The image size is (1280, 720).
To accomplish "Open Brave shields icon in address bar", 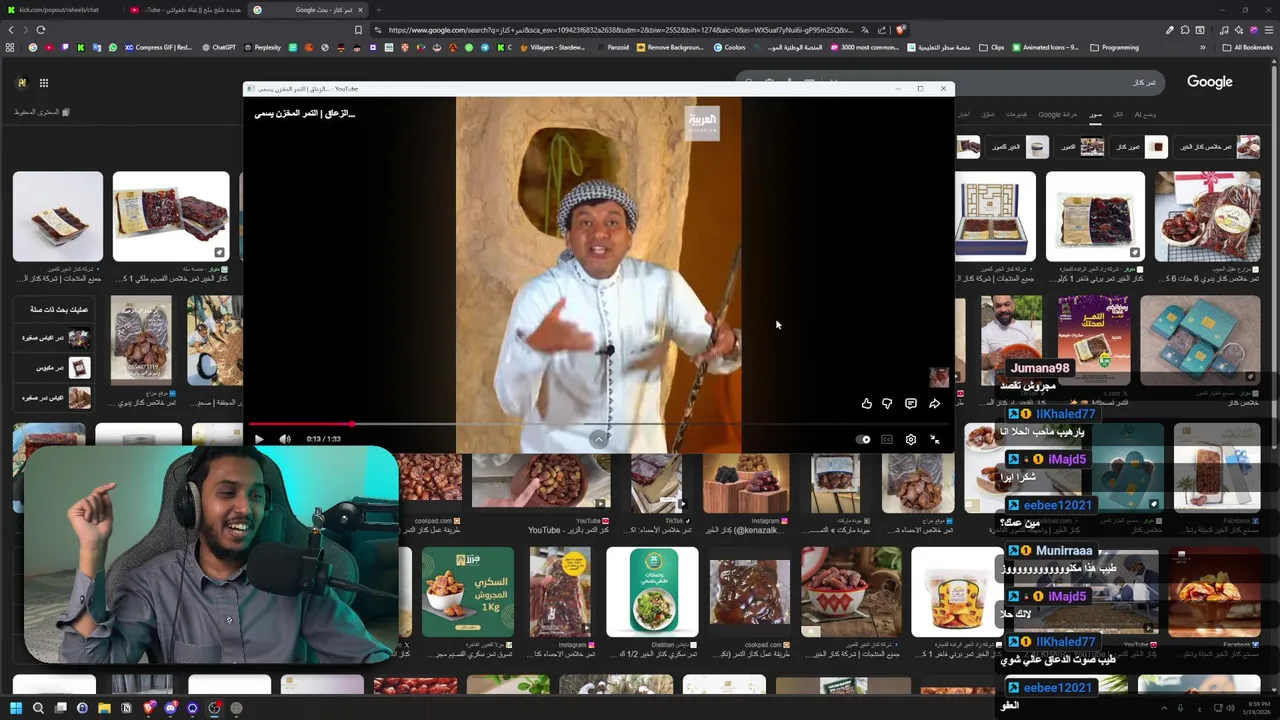I will click(x=899, y=30).
